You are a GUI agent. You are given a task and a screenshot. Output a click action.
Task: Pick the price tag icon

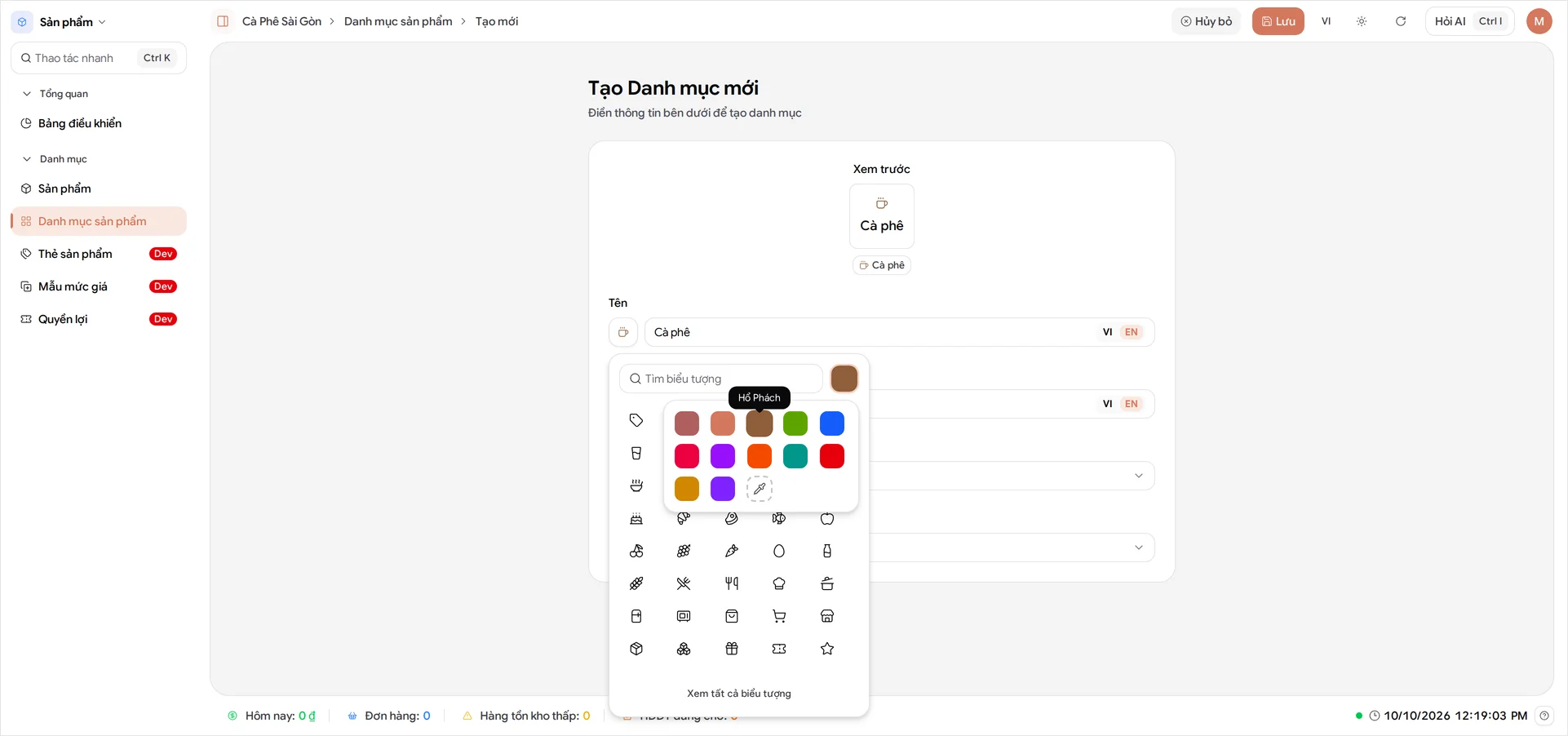click(636, 420)
